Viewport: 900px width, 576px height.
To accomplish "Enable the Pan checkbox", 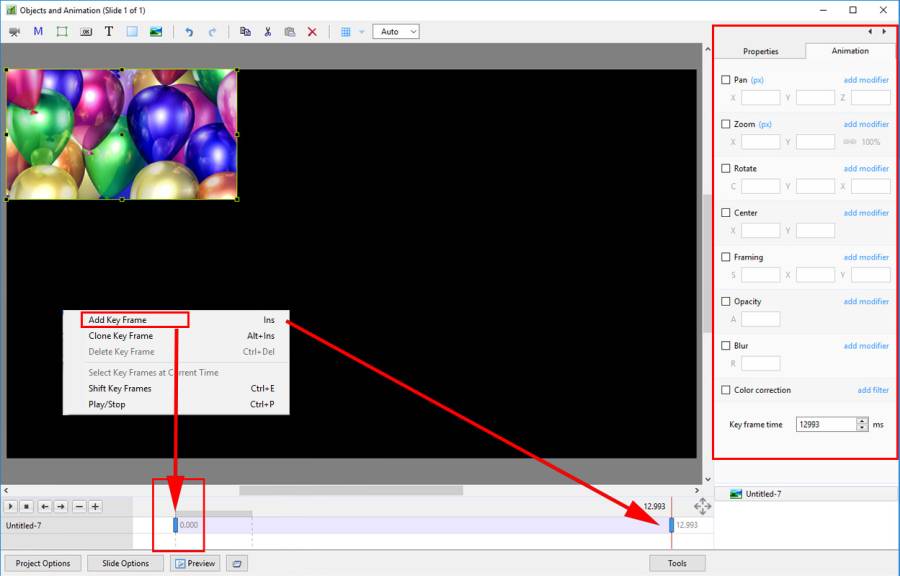I will coord(726,80).
